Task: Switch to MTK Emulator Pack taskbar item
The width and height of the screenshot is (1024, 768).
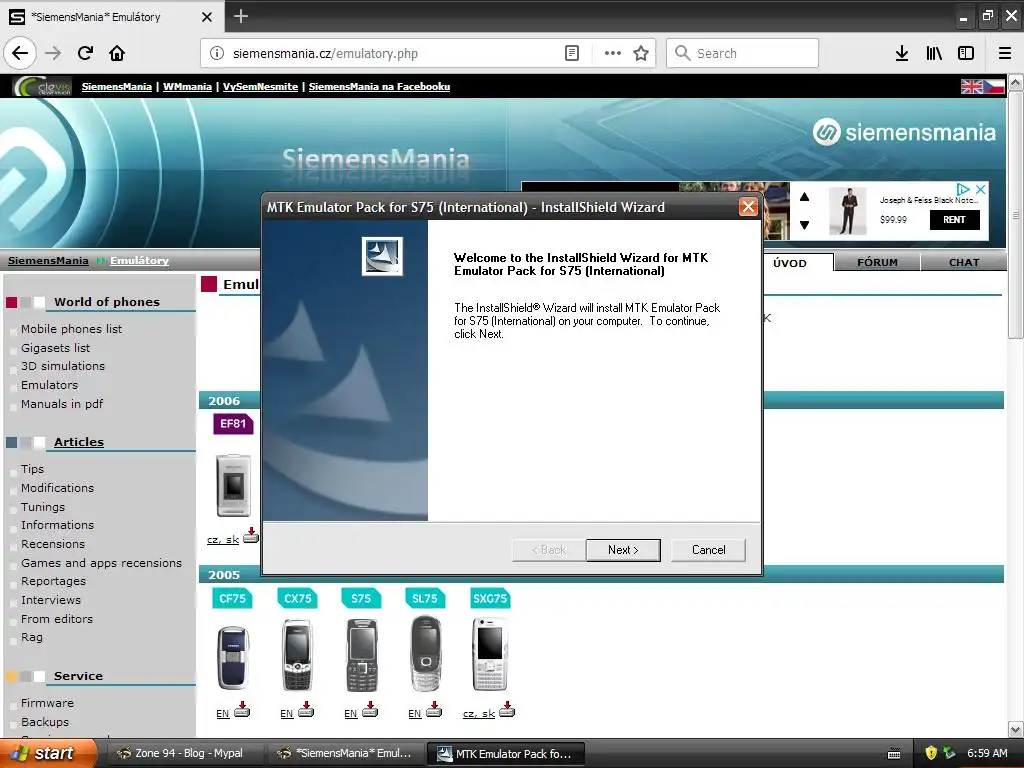Action: pyautogui.click(x=505, y=753)
